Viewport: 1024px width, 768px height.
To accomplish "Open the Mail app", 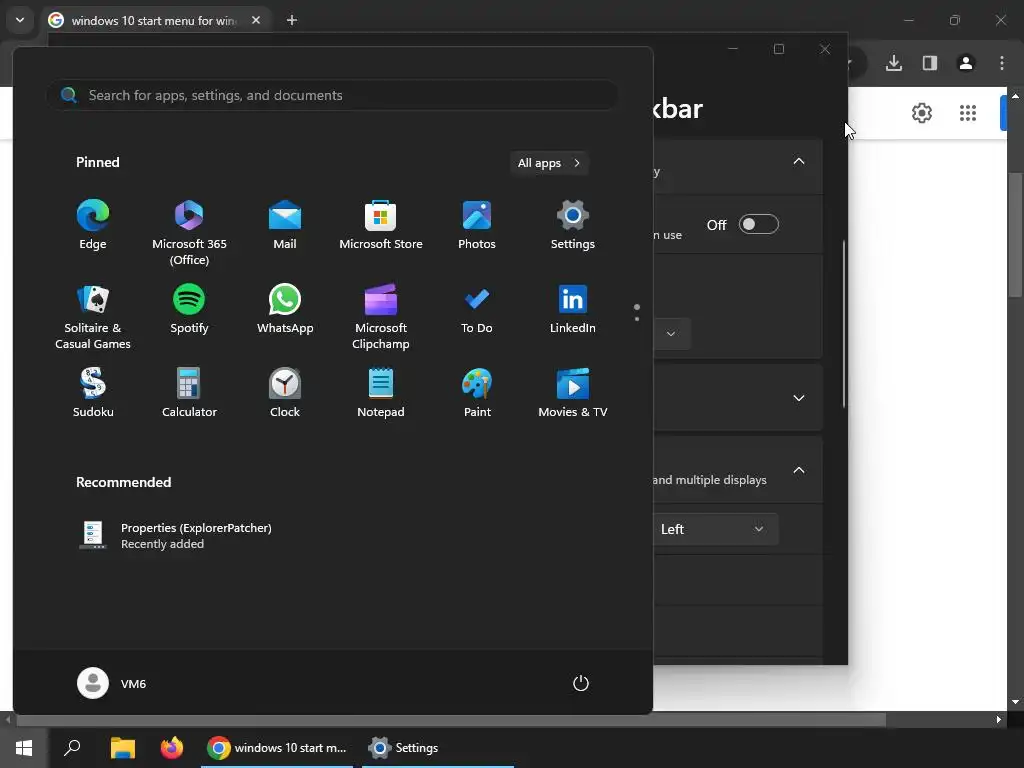I will click(x=285, y=225).
